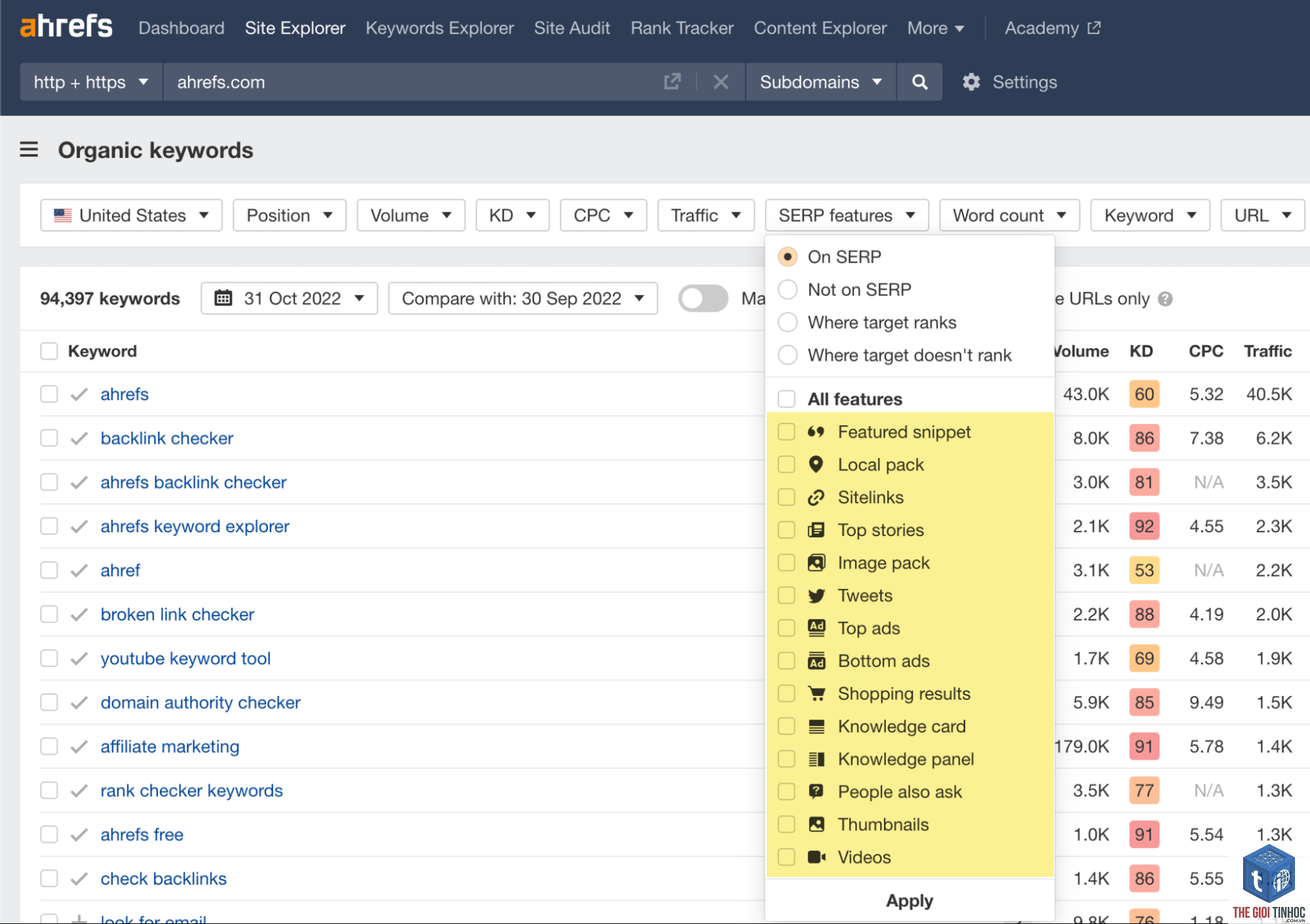The width and height of the screenshot is (1310, 924).
Task: Select the Not on SERP option
Action: click(x=788, y=290)
